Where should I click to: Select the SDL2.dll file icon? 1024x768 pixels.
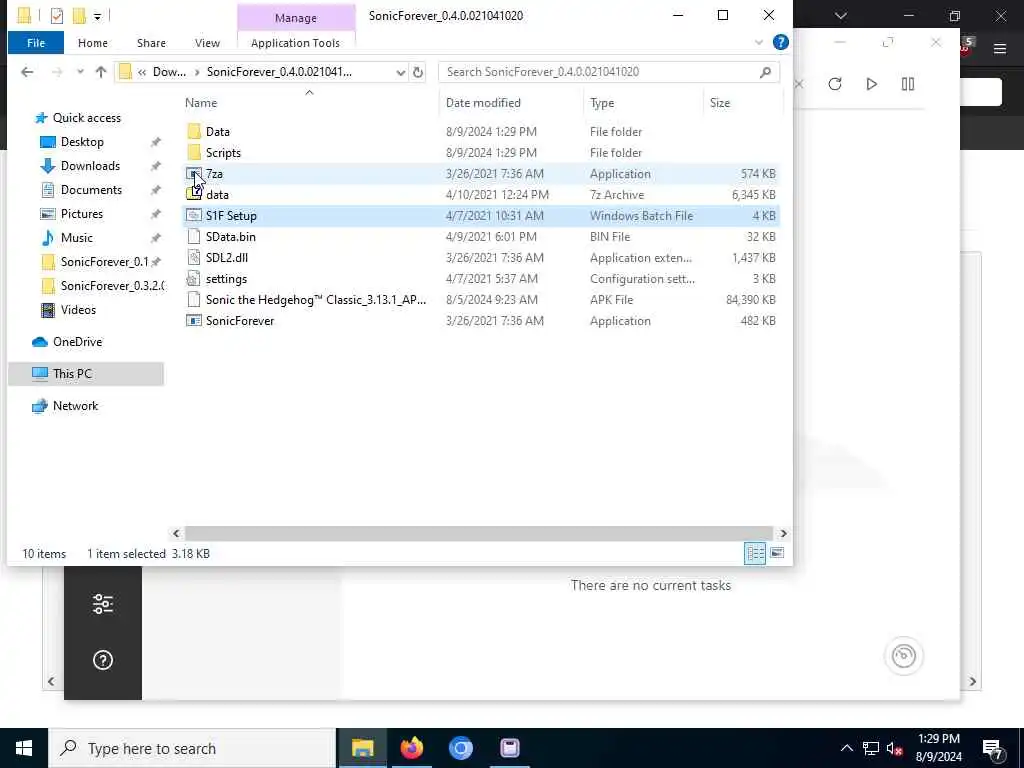[x=194, y=257]
